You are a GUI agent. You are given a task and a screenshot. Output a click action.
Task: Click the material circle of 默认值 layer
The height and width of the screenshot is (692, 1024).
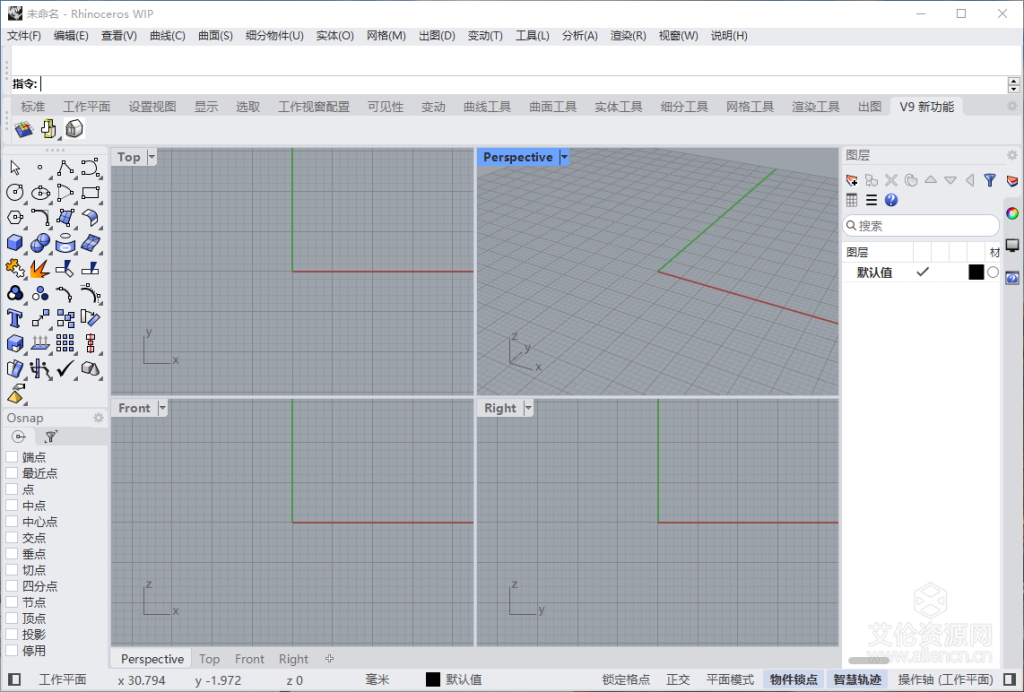click(993, 272)
